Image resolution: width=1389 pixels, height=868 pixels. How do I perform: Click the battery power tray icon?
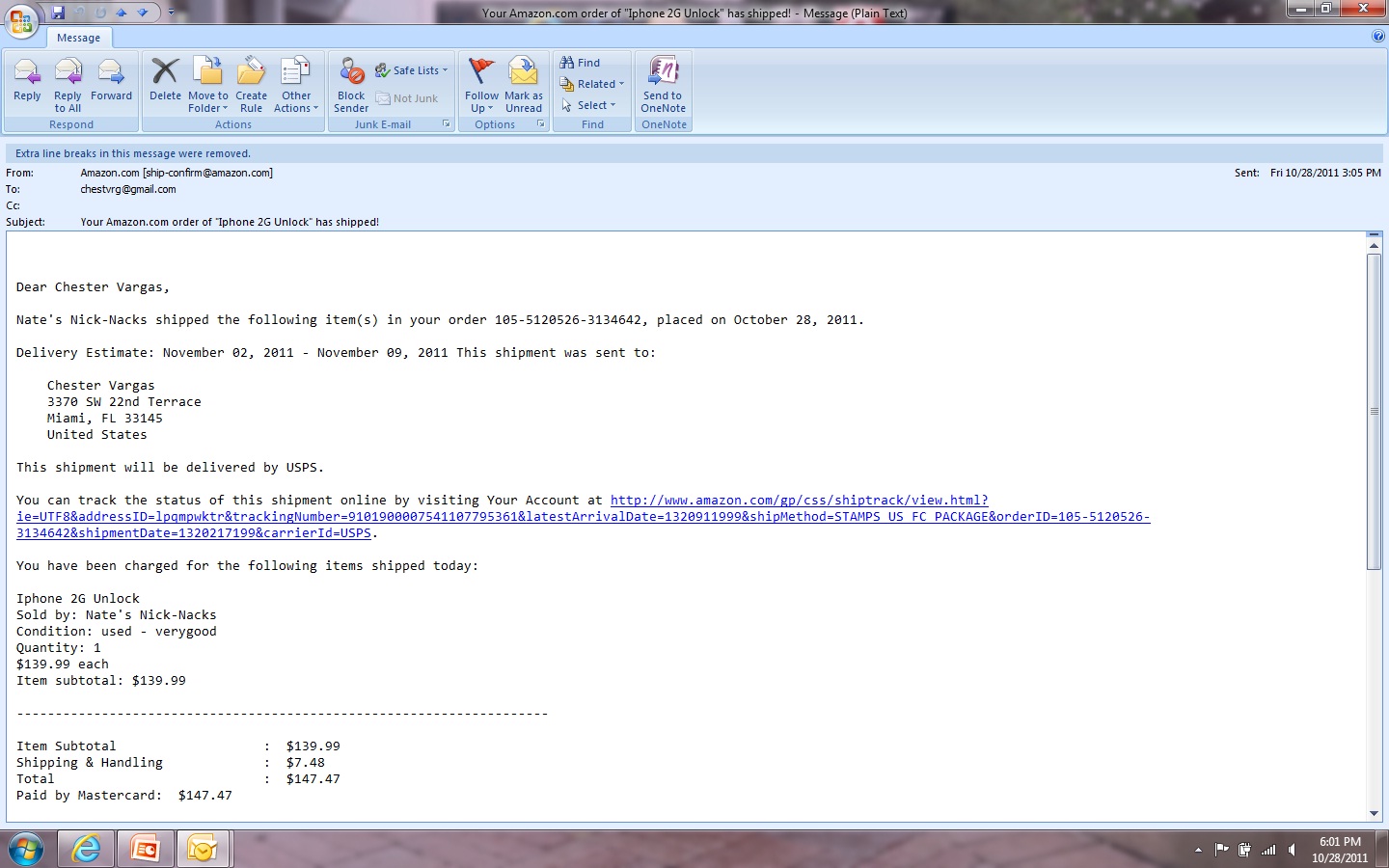1245,850
